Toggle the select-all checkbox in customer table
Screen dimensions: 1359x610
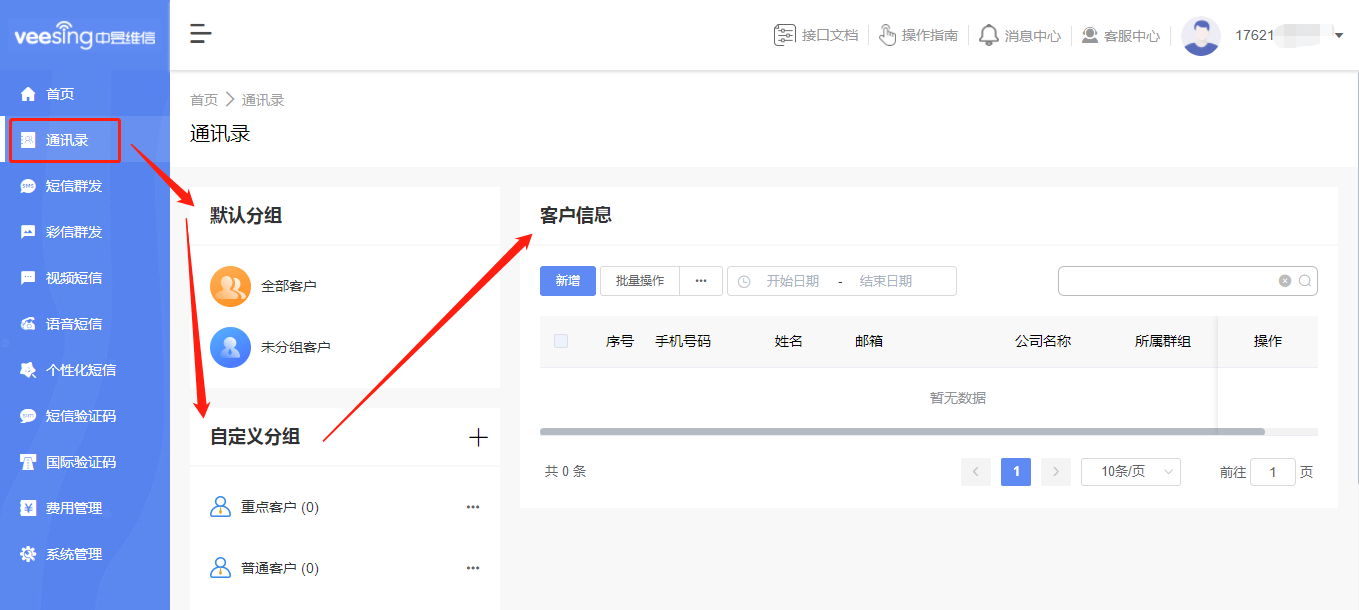(x=560, y=340)
